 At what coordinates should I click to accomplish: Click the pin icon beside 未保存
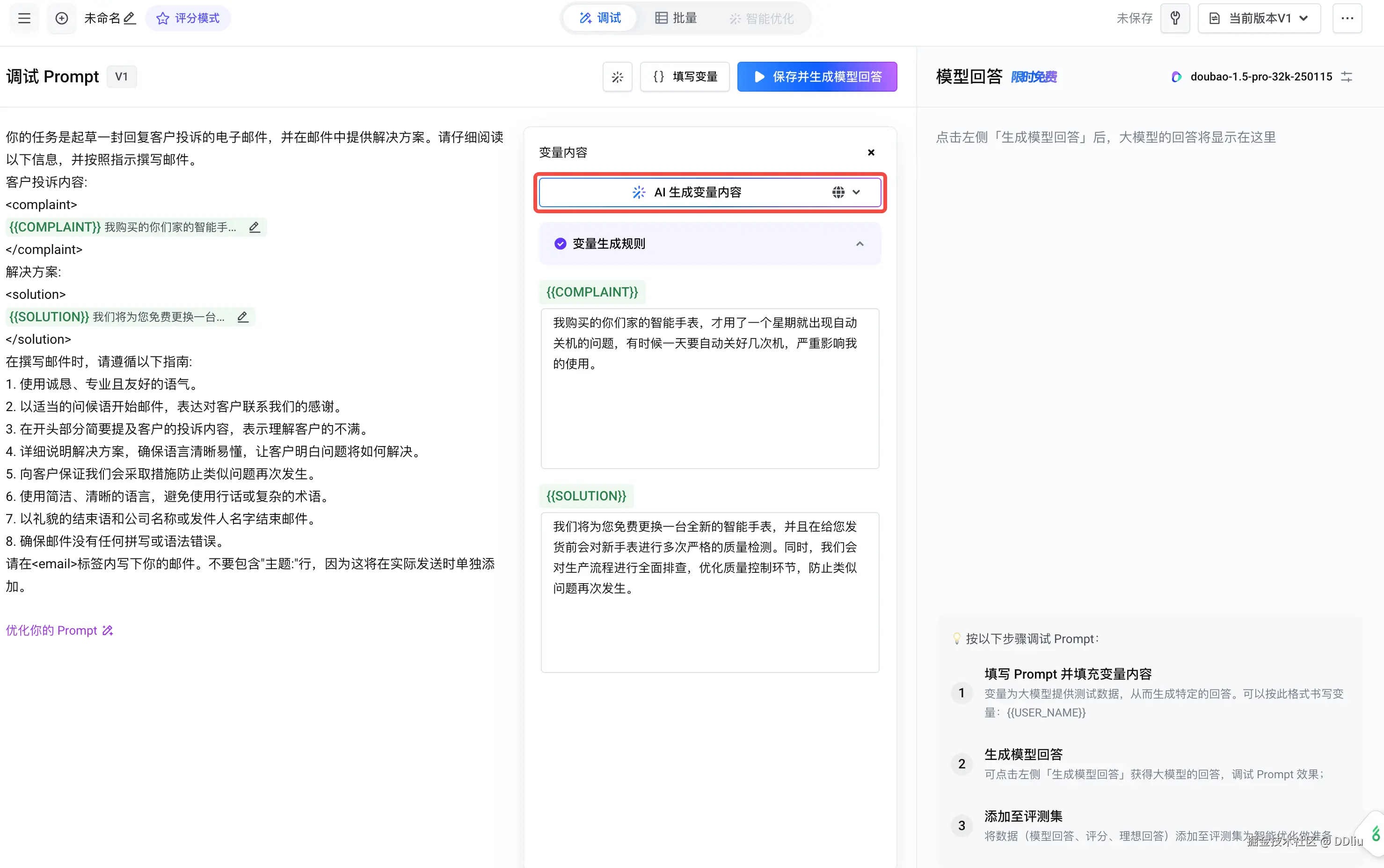click(1175, 18)
